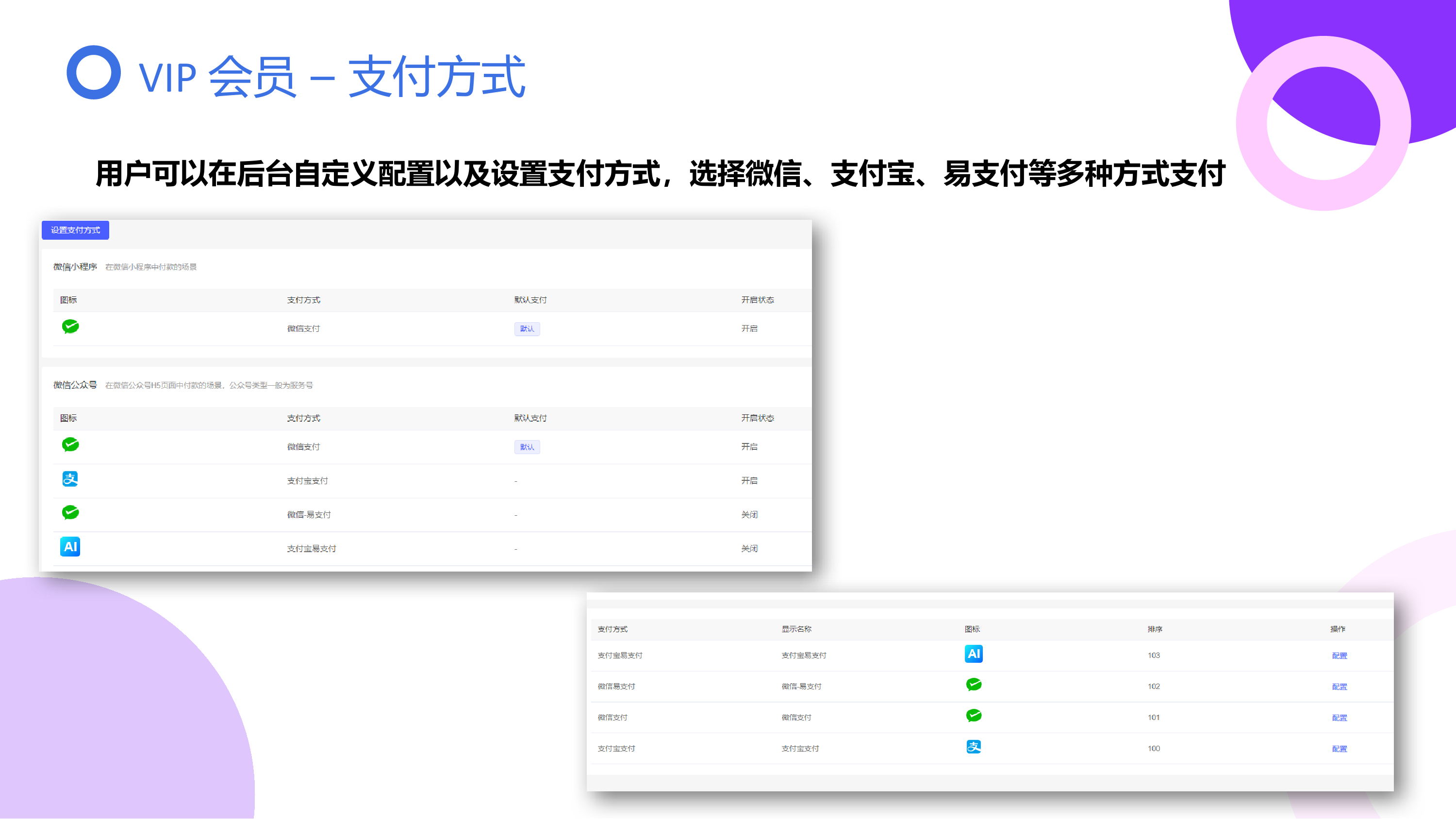Screen dimensions: 1456x819
Task: Click 排序 column header in bottom table
Action: (x=1154, y=629)
